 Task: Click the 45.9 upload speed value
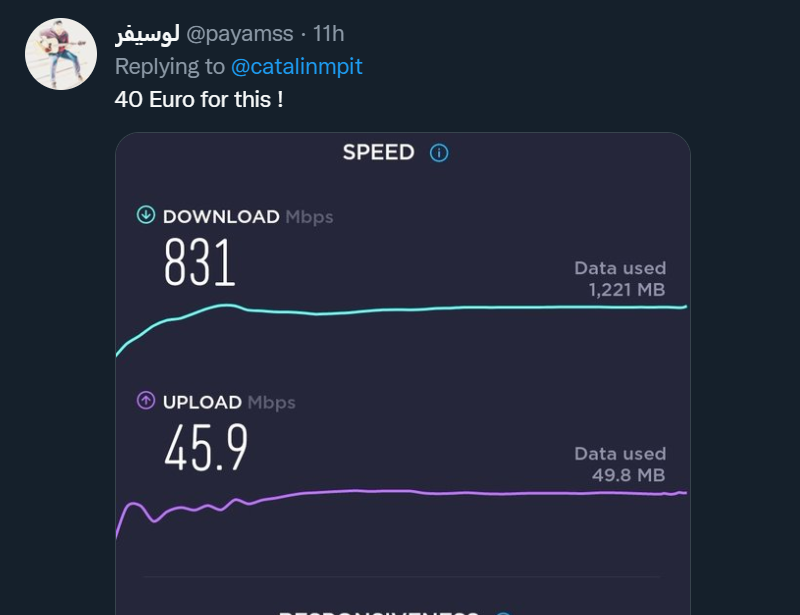pos(206,448)
